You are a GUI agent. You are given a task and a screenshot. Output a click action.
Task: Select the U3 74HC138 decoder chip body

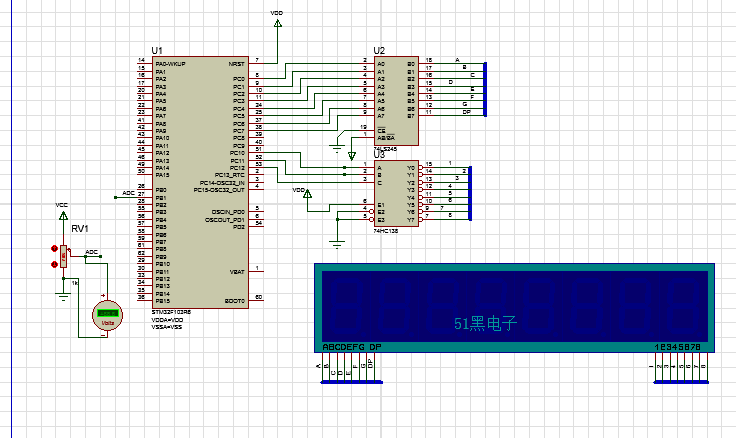(396, 193)
